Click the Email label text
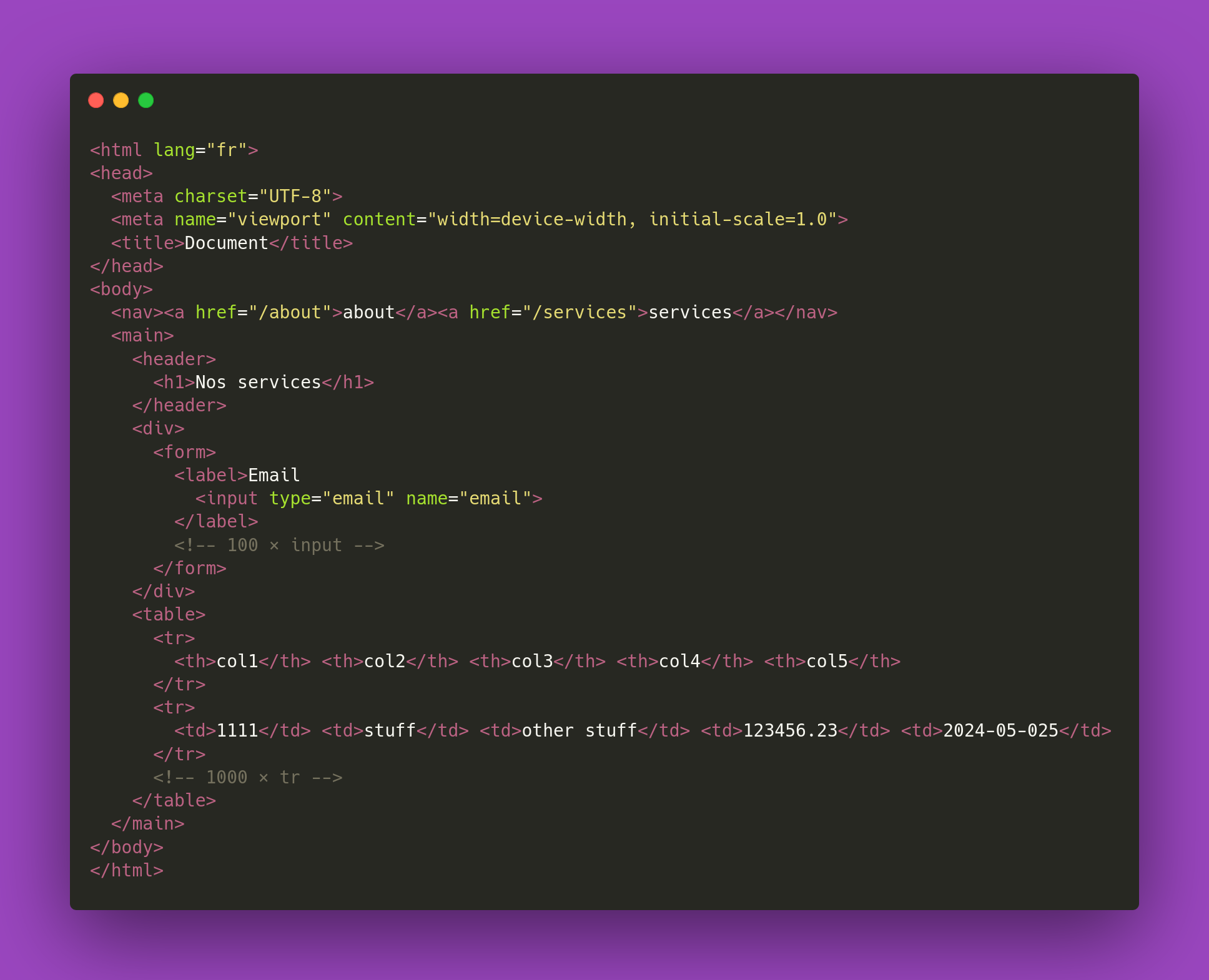Image resolution: width=1209 pixels, height=980 pixels. 274,476
